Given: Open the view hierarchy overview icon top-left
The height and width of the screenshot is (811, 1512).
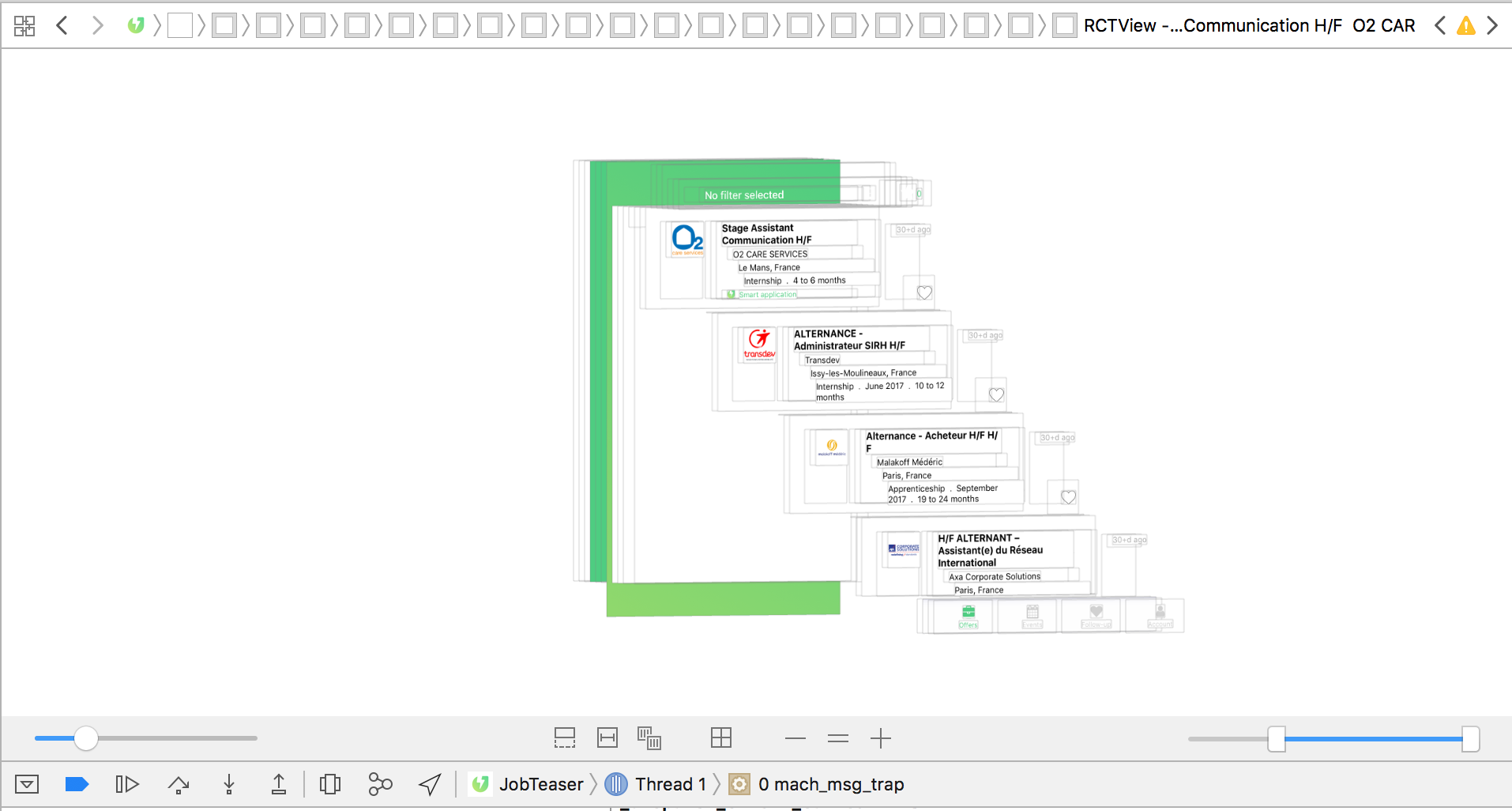Looking at the screenshot, I should pyautogui.click(x=24, y=25).
